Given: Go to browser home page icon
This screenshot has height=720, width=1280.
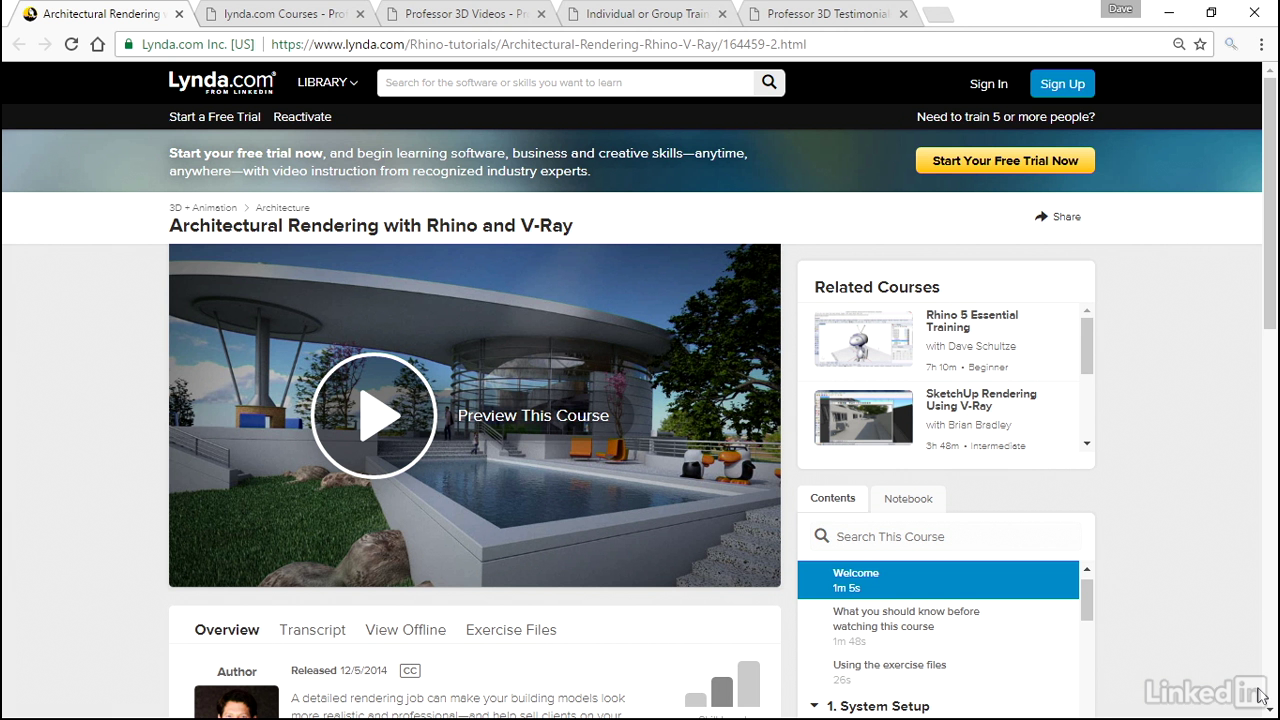Looking at the screenshot, I should click(x=98, y=44).
